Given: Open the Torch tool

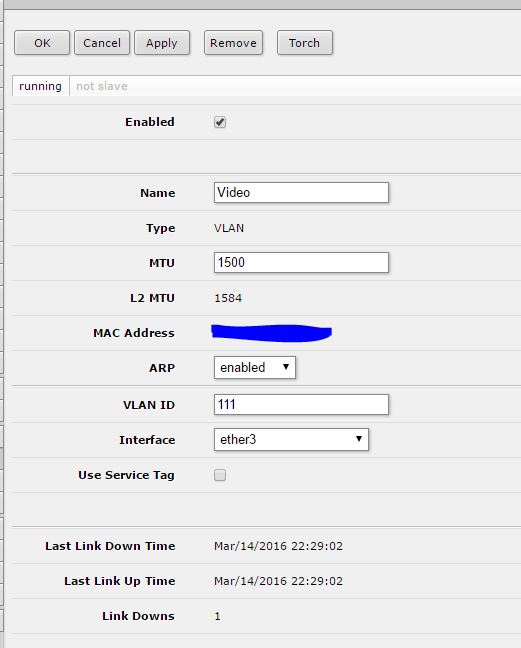Looking at the screenshot, I should [305, 43].
